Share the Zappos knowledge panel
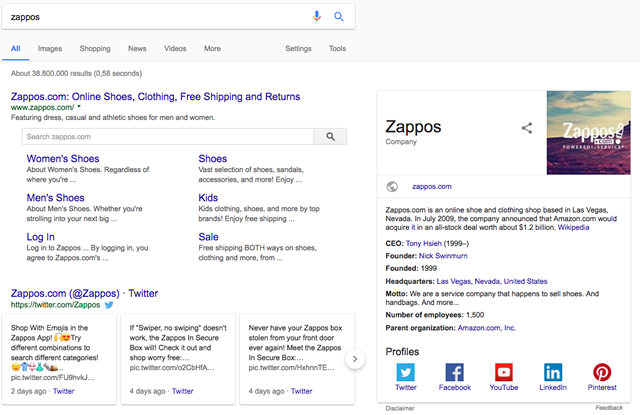 pos(527,128)
